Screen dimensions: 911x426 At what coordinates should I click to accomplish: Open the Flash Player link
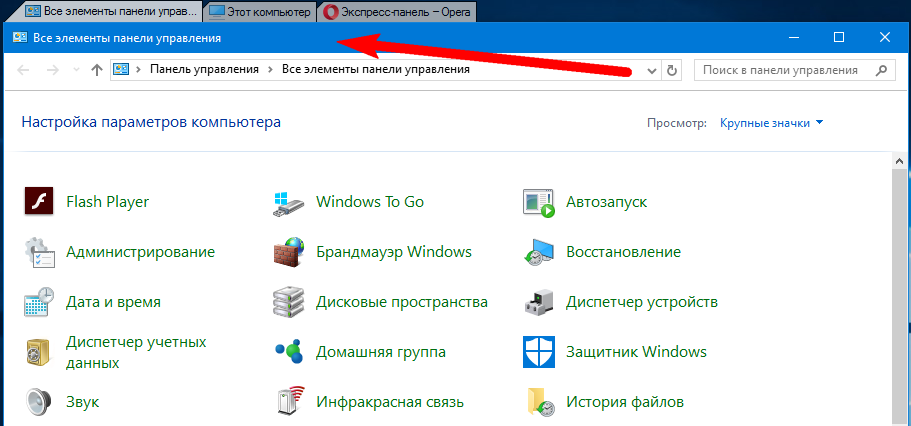(x=107, y=202)
